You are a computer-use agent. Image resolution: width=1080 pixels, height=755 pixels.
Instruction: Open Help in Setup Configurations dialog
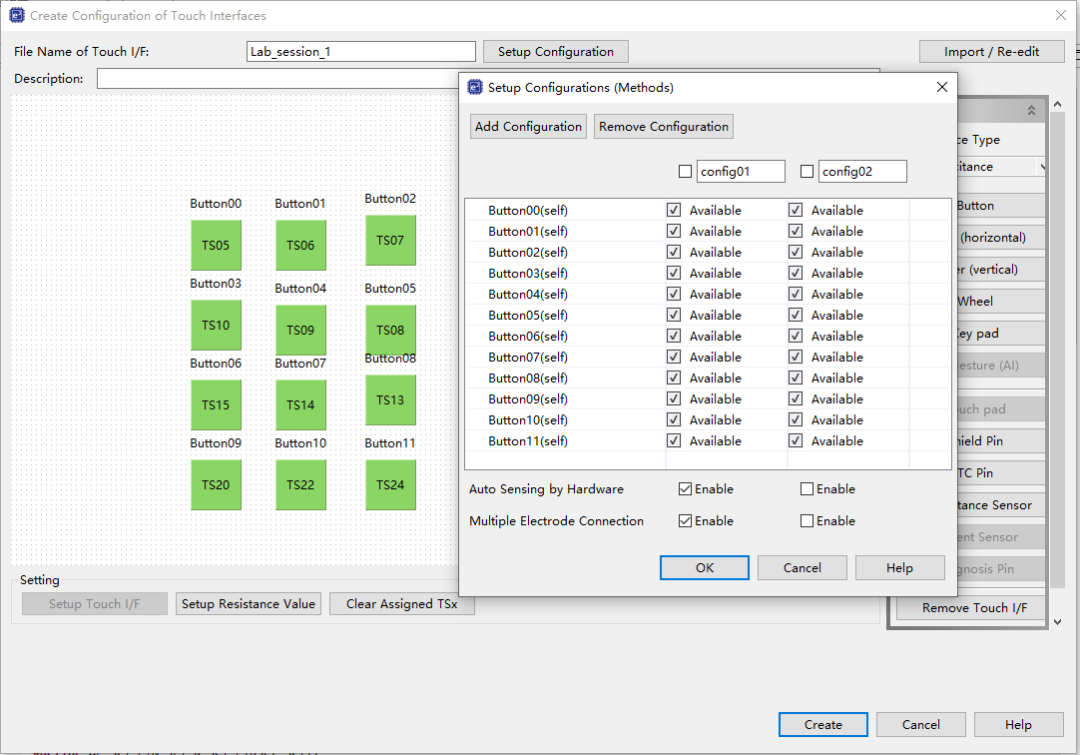coord(900,568)
